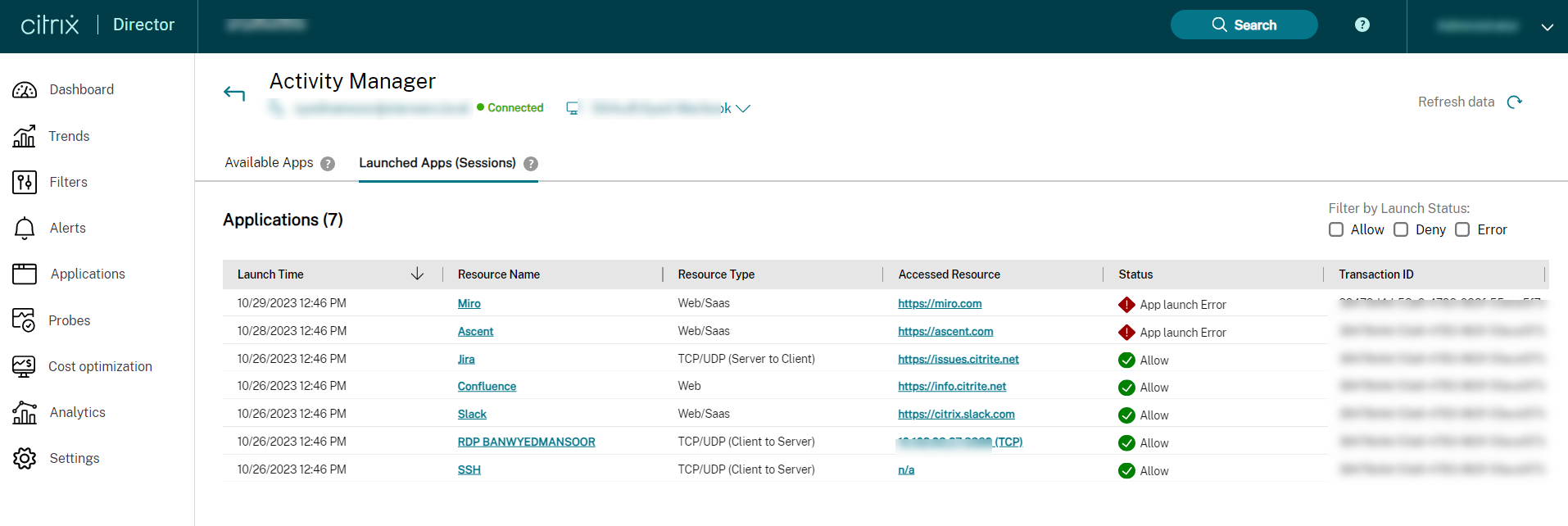Enable the Deny launch status filter
The height and width of the screenshot is (526, 1568).
point(1401,229)
